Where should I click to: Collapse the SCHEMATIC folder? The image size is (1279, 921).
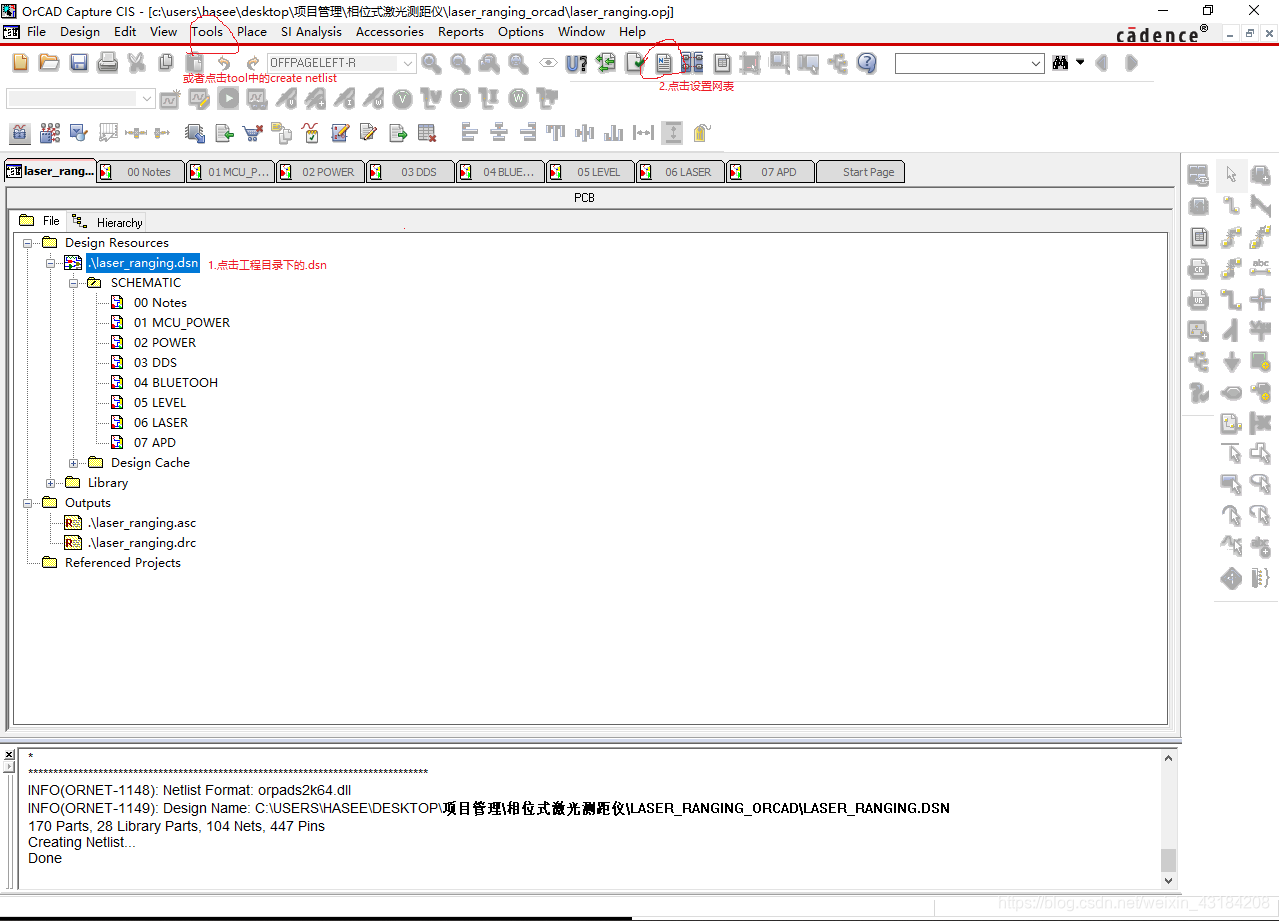click(73, 282)
